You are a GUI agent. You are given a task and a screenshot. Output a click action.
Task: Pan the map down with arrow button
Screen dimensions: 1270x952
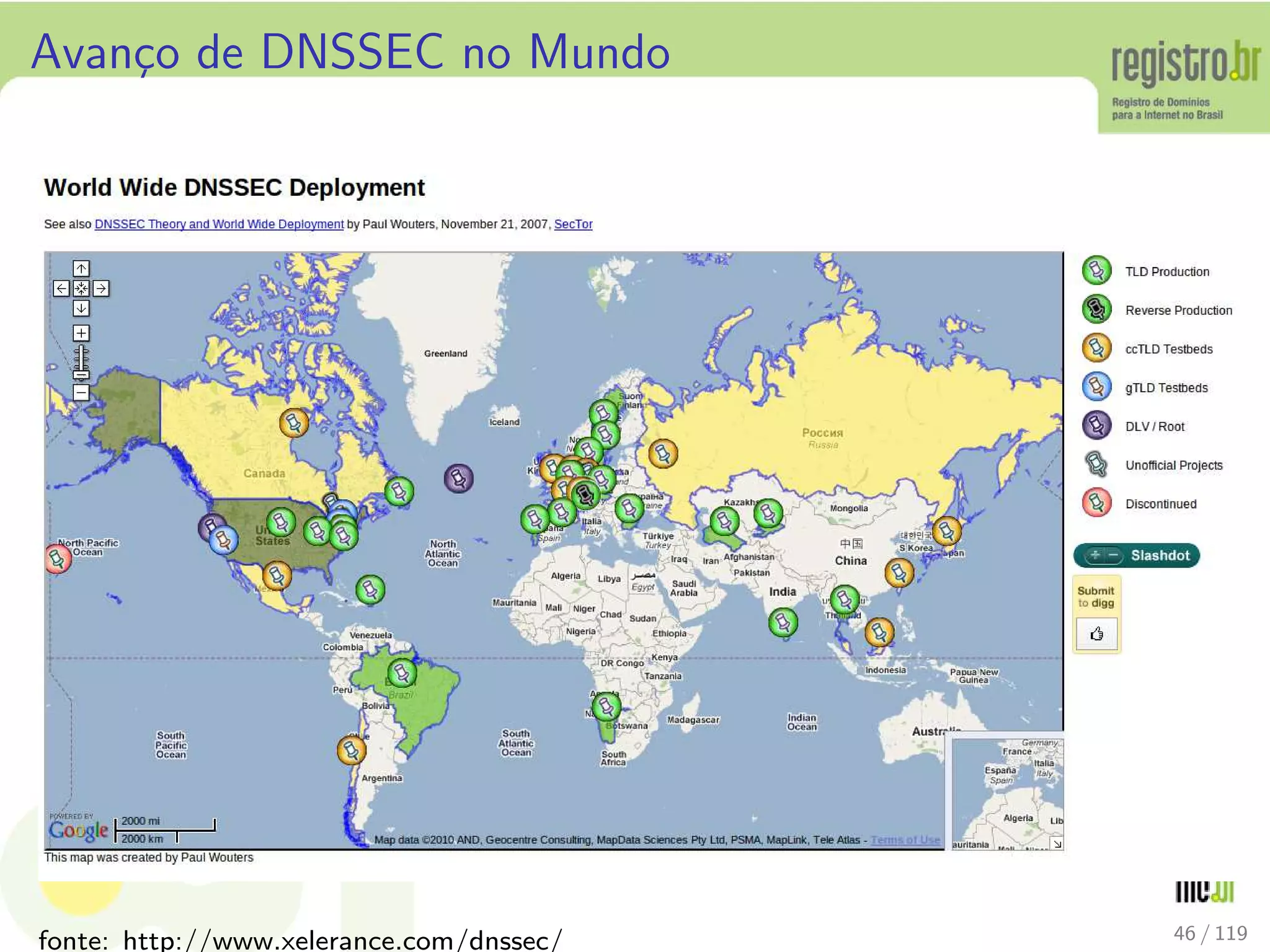(x=81, y=308)
